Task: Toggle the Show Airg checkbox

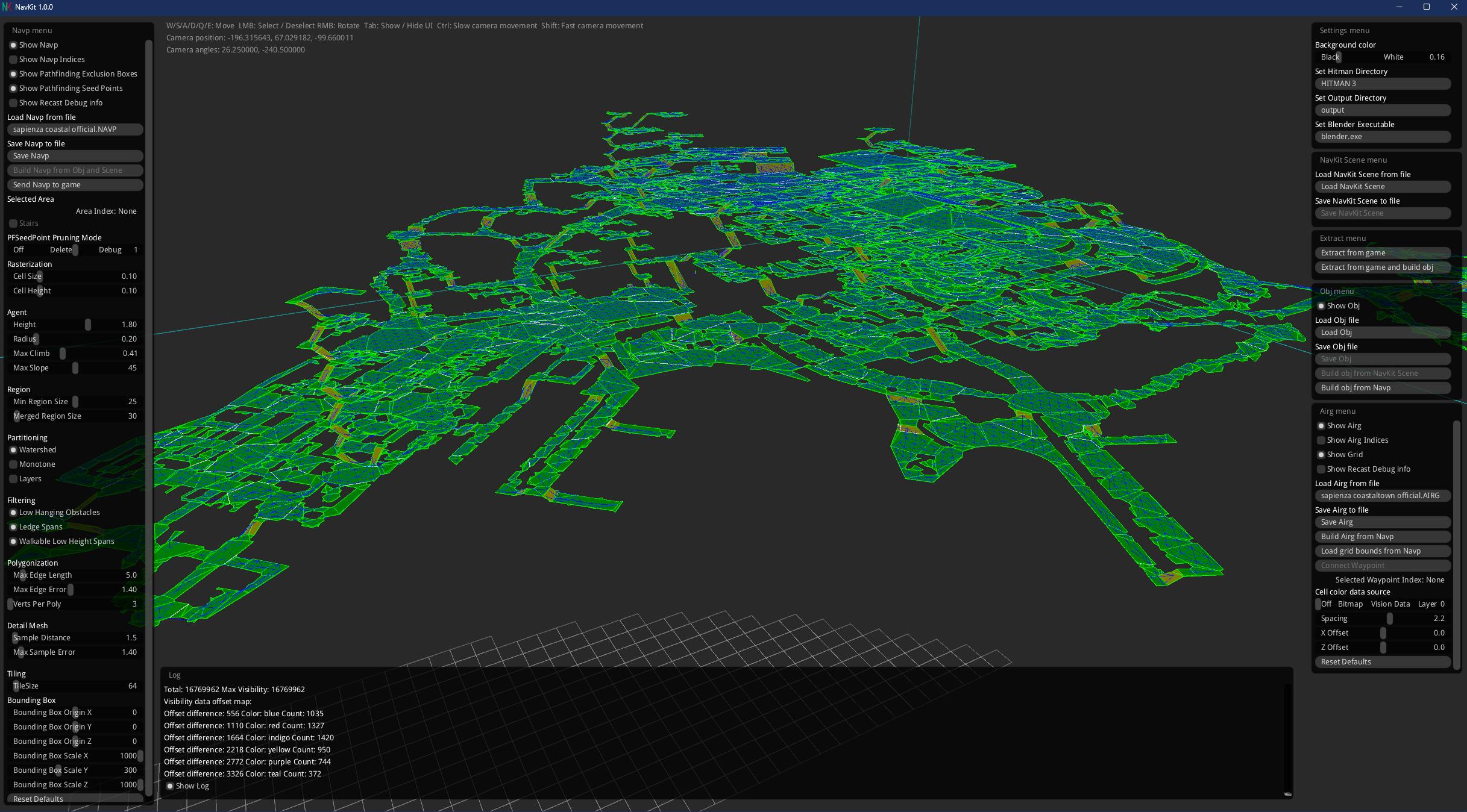Action: coord(1321,426)
